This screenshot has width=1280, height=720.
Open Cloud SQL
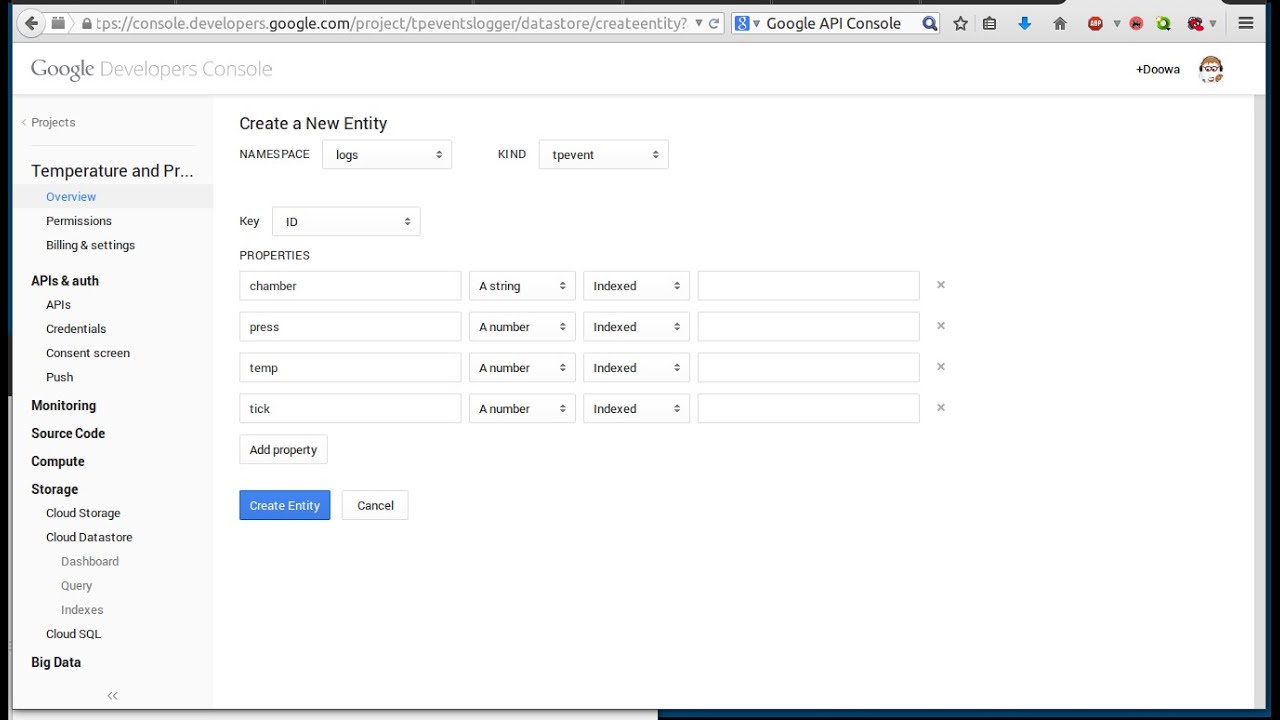(73, 634)
